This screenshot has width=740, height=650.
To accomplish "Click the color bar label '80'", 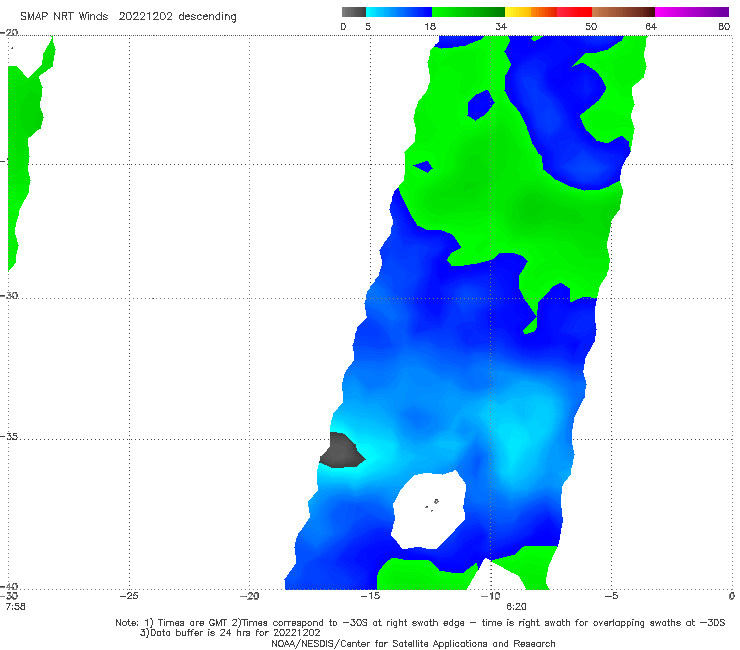I will click(x=724, y=26).
